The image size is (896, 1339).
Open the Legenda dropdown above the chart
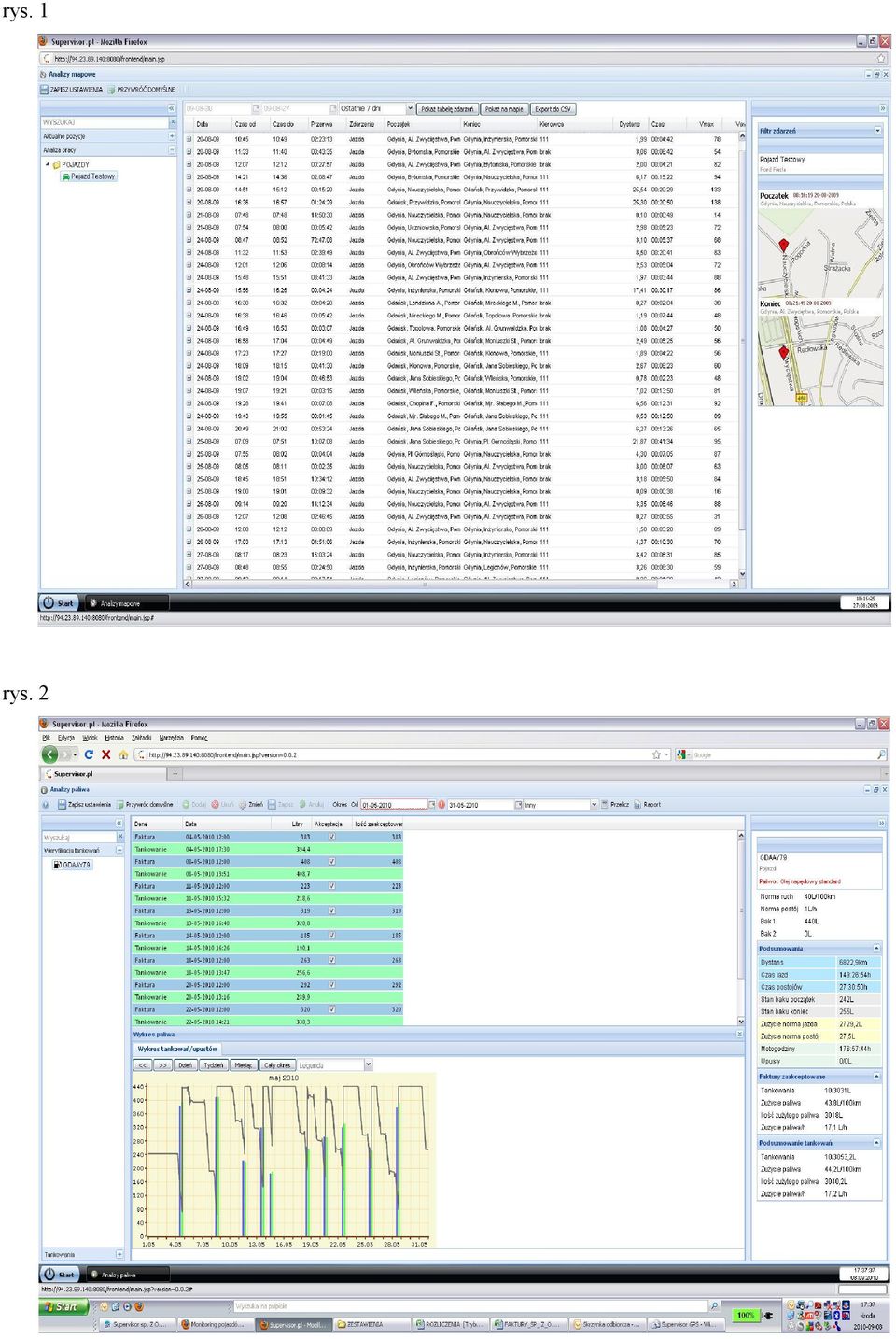tap(368, 1065)
